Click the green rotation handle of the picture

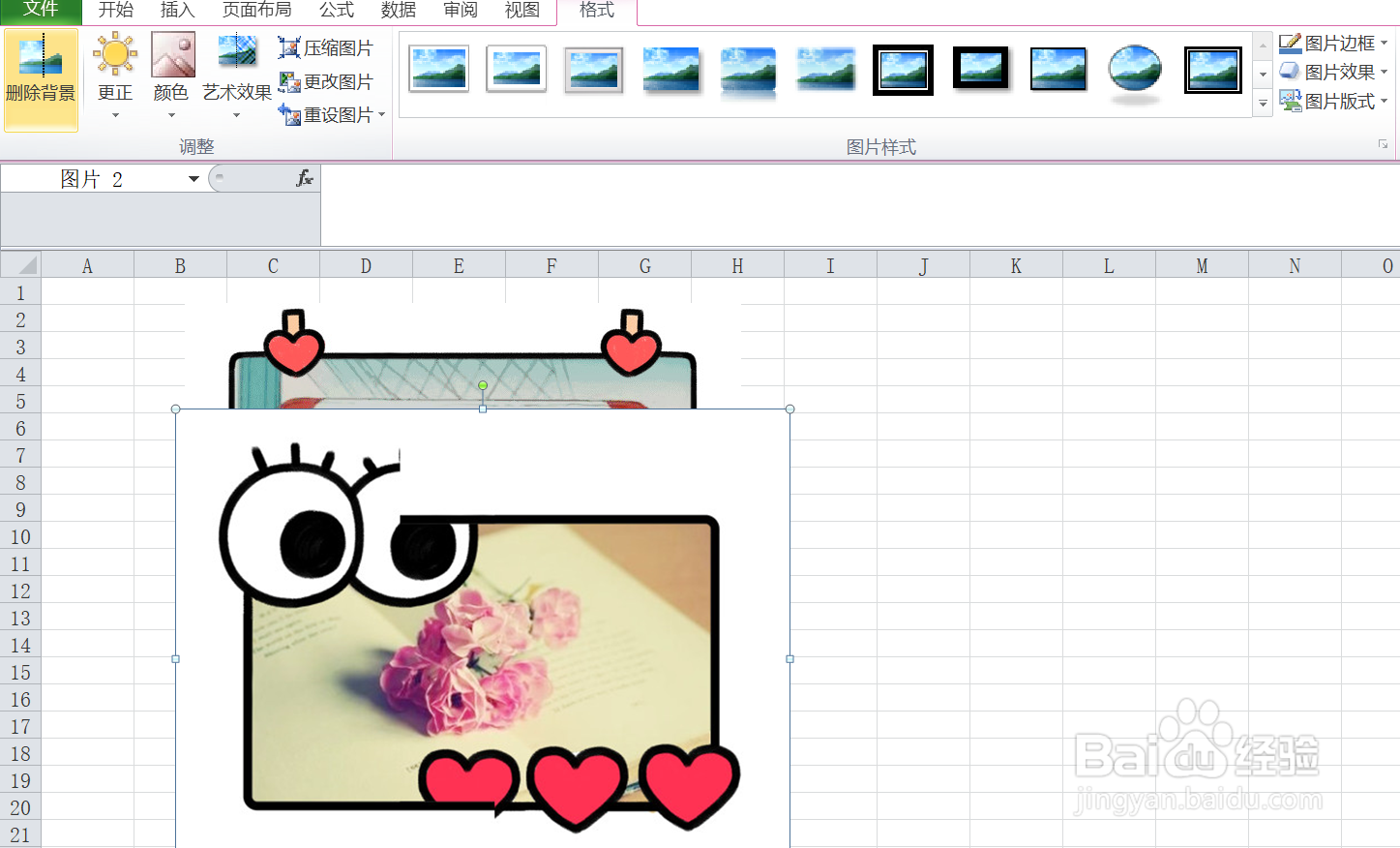483,385
